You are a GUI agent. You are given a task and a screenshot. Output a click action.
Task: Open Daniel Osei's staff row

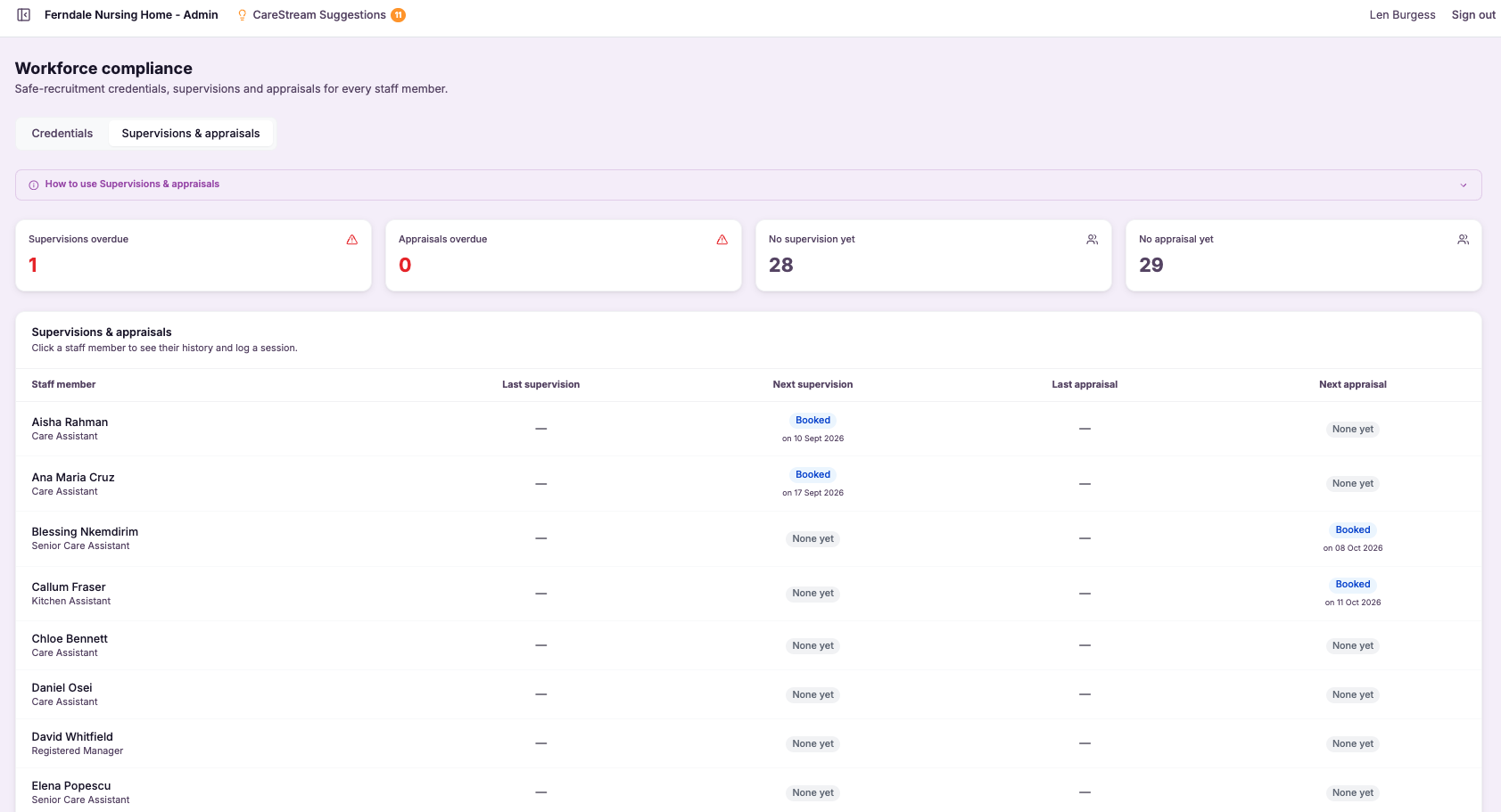[748, 694]
